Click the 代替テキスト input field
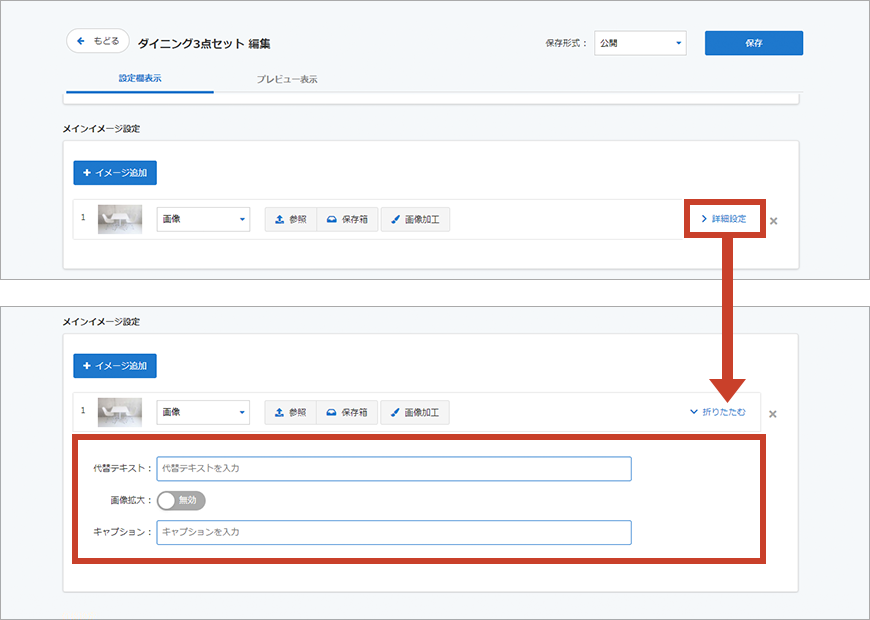870x620 pixels. pyautogui.click(x=394, y=468)
